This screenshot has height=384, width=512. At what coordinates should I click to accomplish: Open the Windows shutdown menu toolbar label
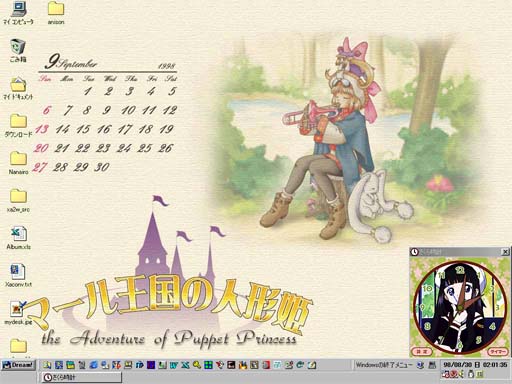(384, 365)
